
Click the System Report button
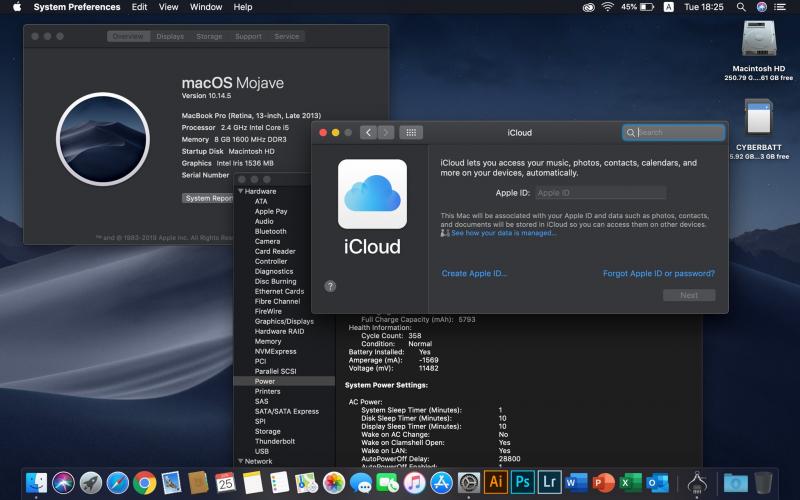point(209,198)
